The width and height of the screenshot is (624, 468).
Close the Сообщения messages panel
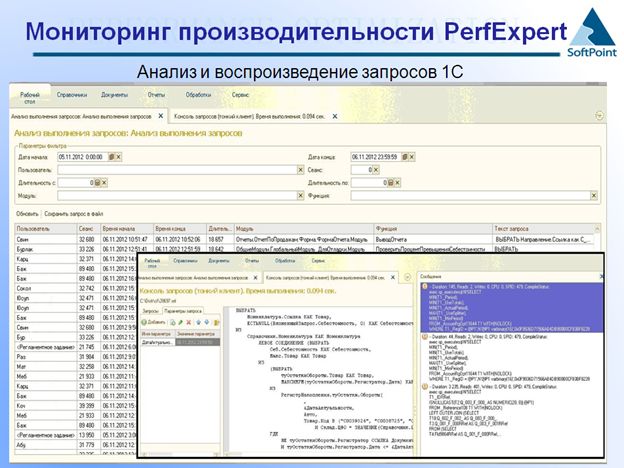pos(601,276)
